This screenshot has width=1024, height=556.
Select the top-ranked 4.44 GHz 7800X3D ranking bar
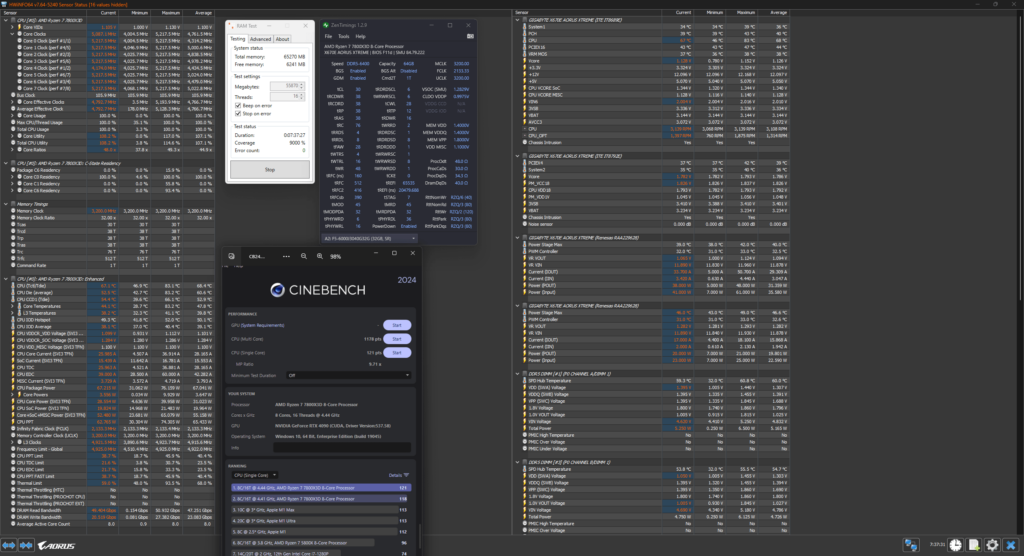321,487
